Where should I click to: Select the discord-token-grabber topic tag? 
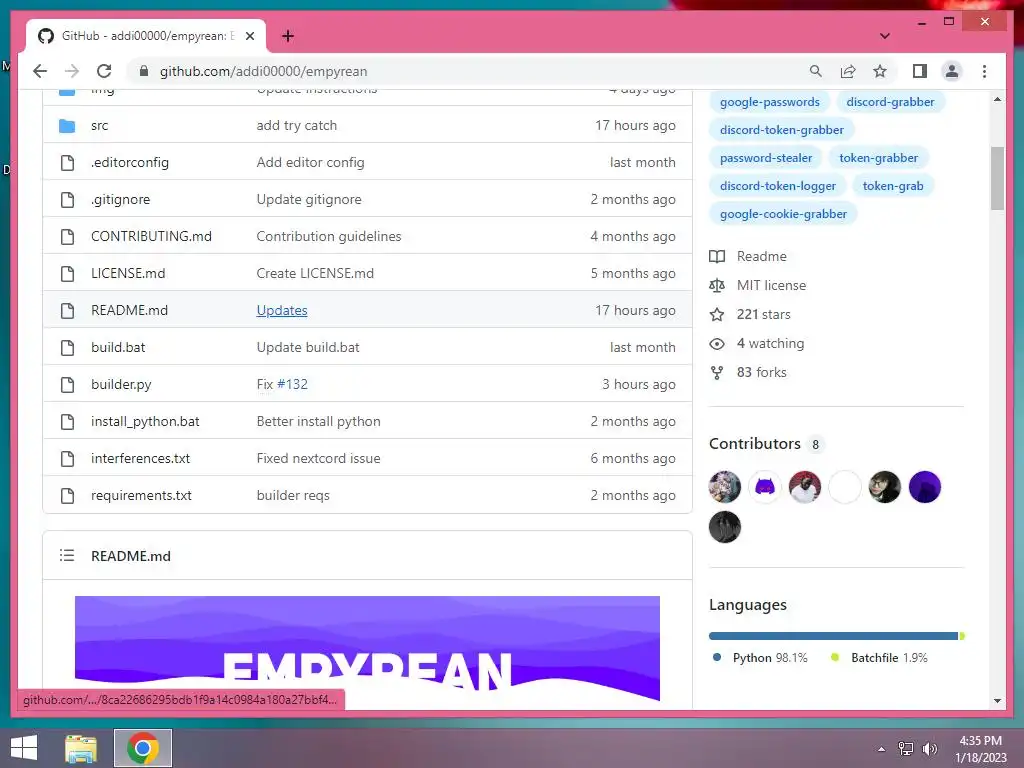(x=782, y=130)
